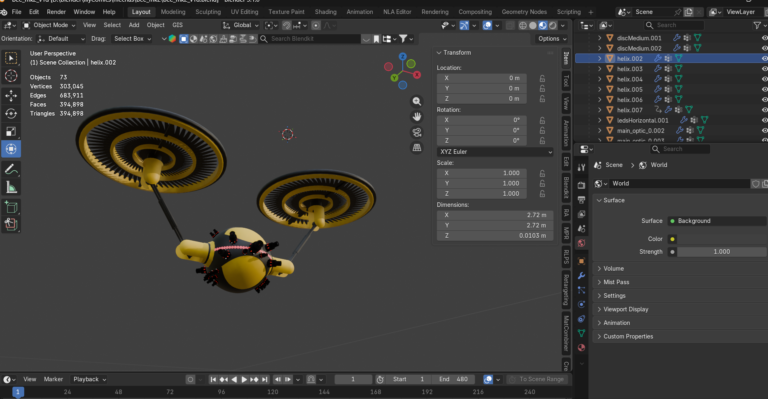Select material preview shading

543,25
